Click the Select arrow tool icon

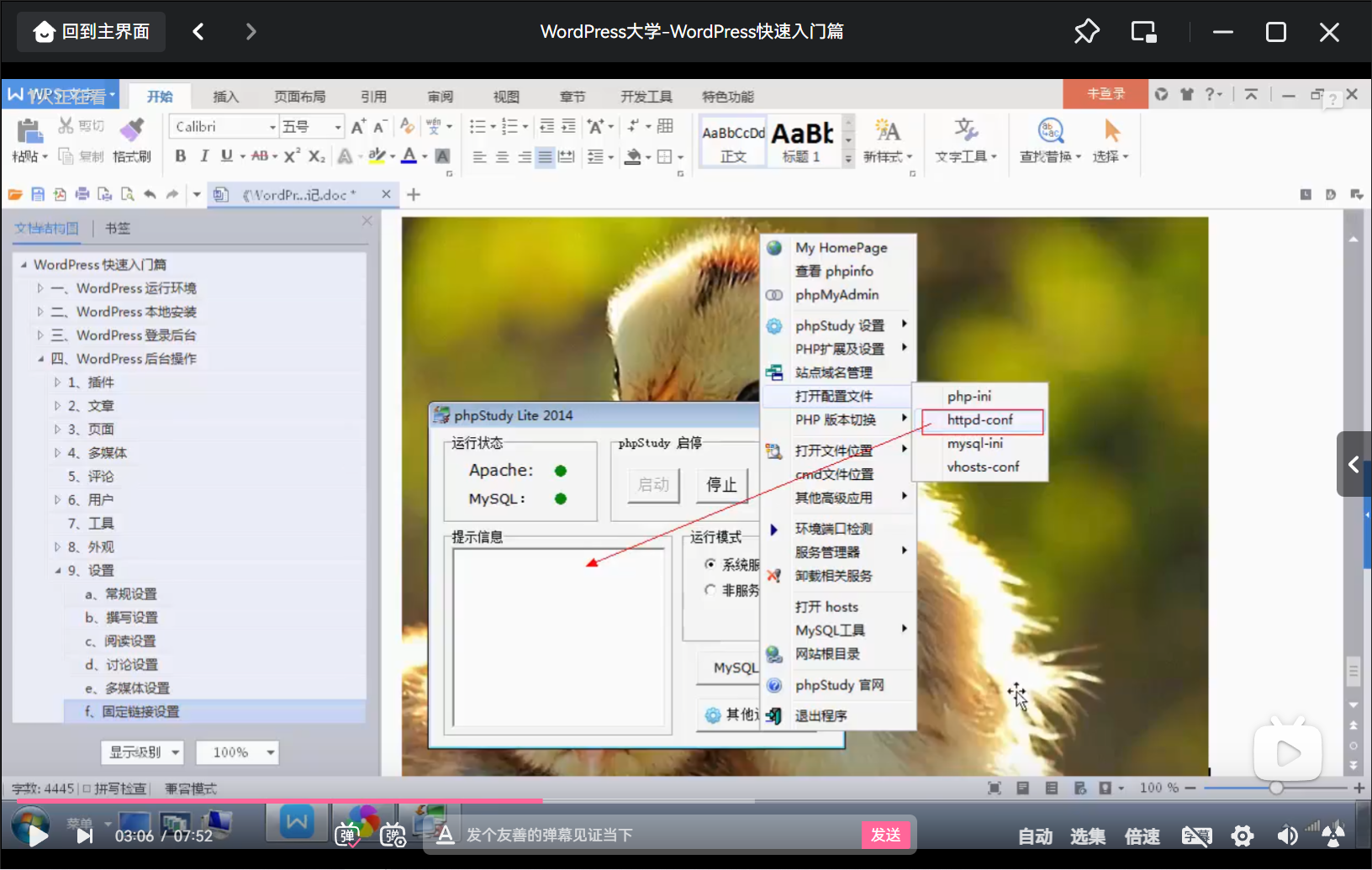(1111, 131)
